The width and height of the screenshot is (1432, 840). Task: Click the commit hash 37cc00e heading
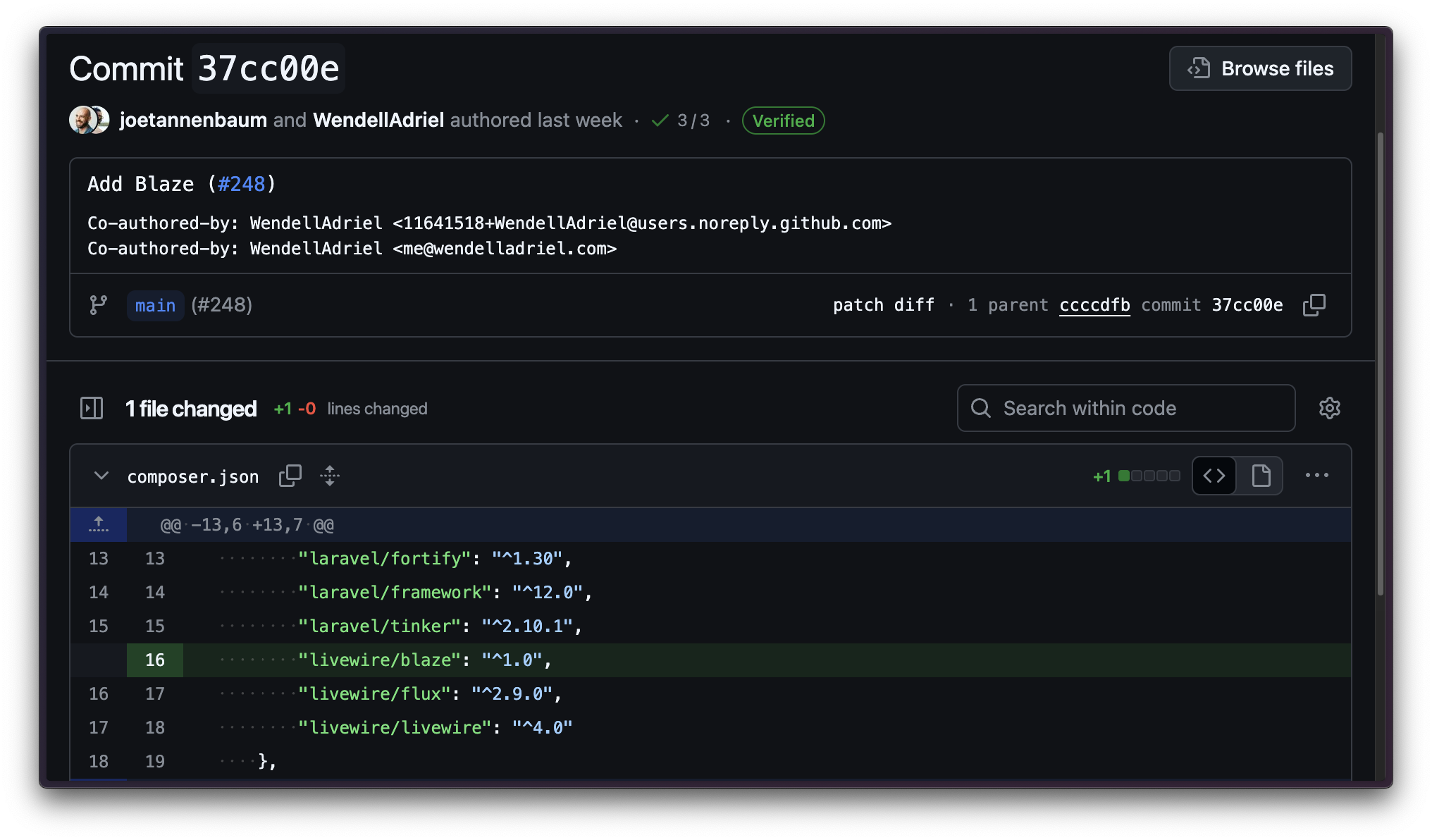[x=268, y=68]
